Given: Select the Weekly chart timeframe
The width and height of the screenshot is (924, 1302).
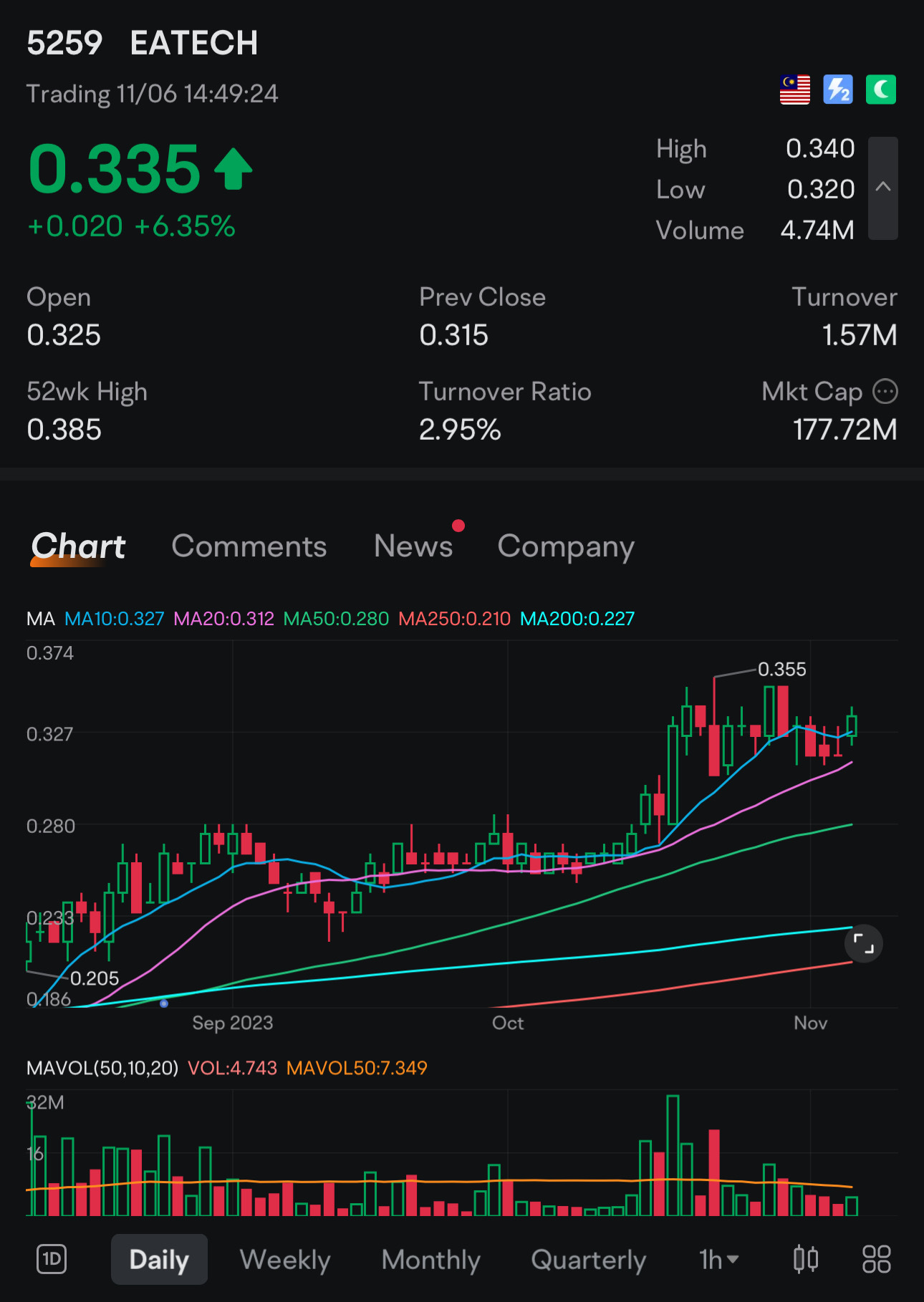Looking at the screenshot, I should pos(285,1259).
